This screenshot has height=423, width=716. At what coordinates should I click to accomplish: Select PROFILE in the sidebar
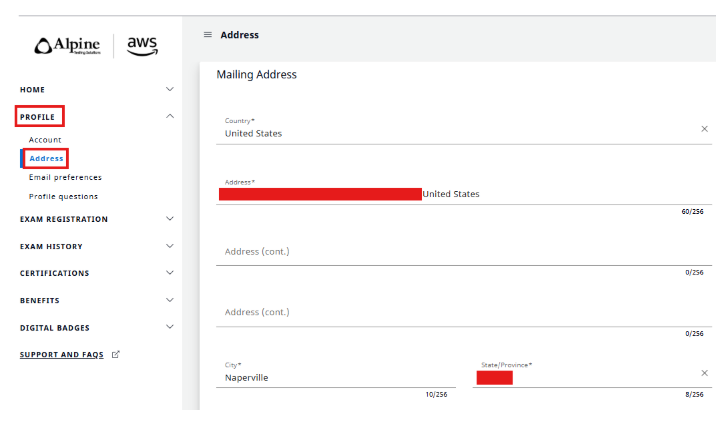click(37, 117)
